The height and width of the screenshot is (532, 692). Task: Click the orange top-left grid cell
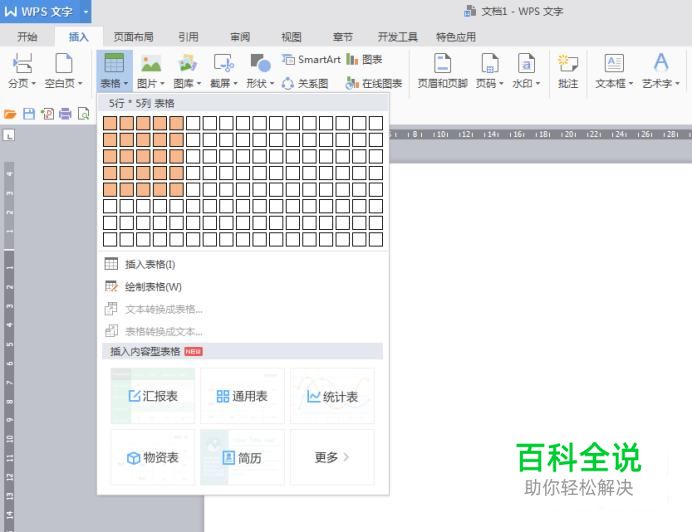pos(110,123)
